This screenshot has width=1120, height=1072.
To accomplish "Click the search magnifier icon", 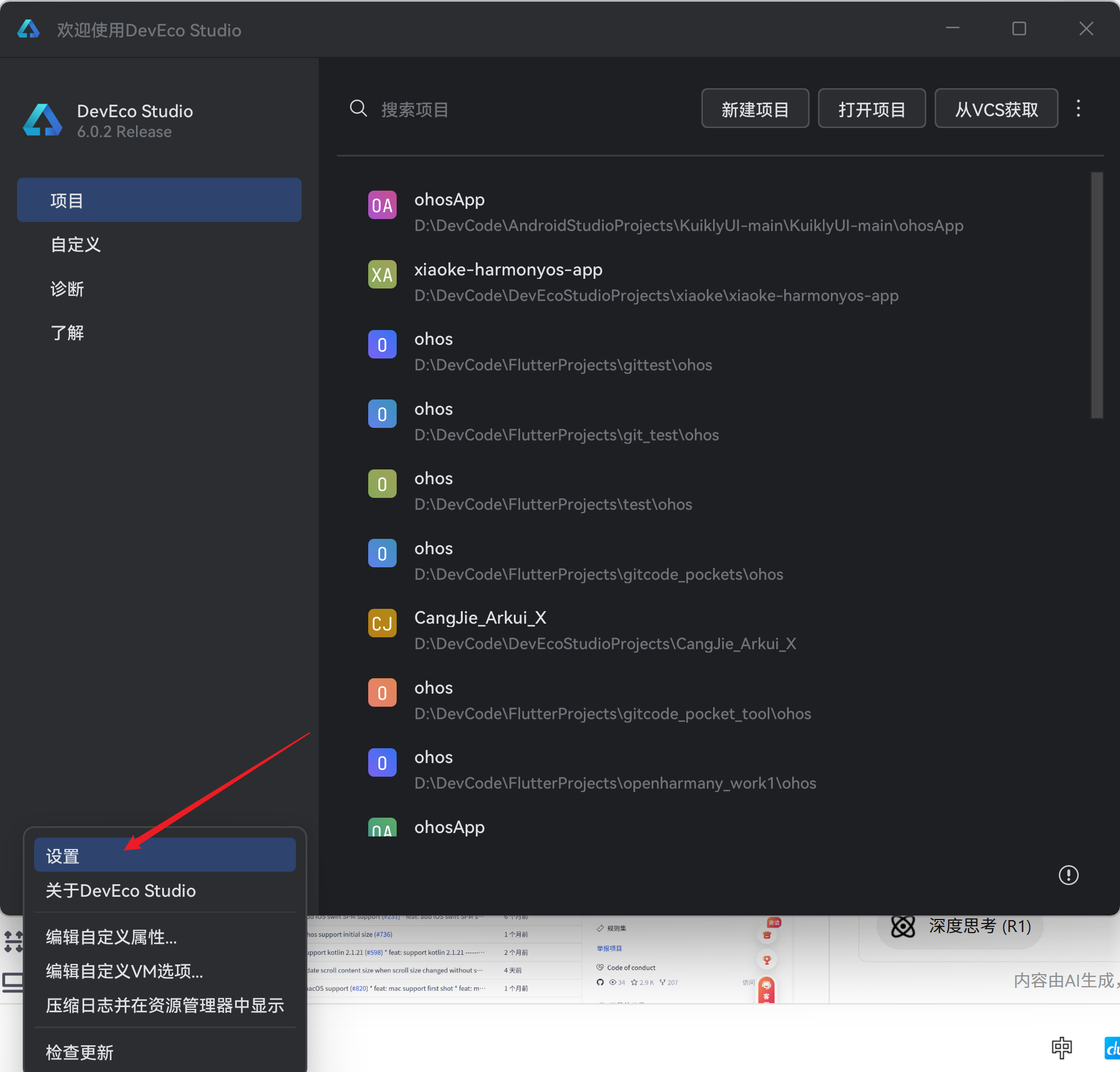I will (359, 108).
